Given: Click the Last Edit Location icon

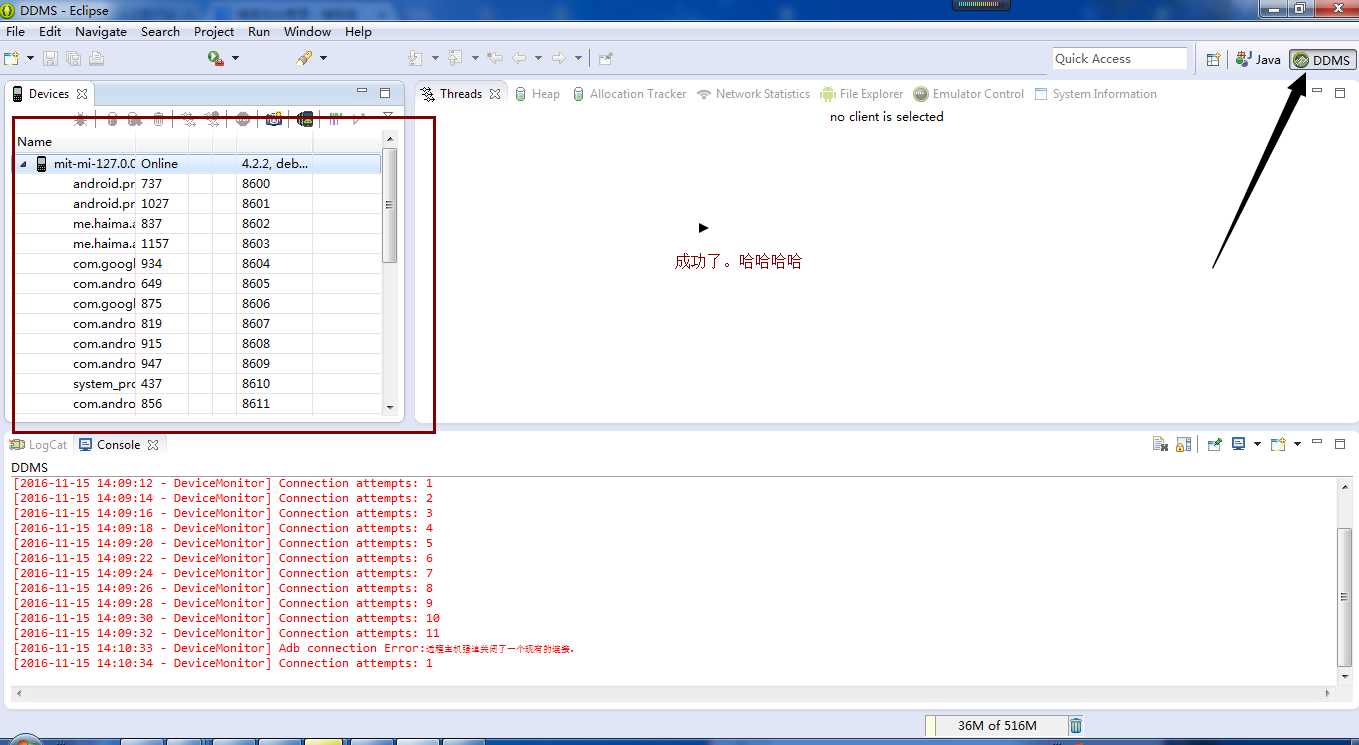Looking at the screenshot, I should (x=494, y=59).
